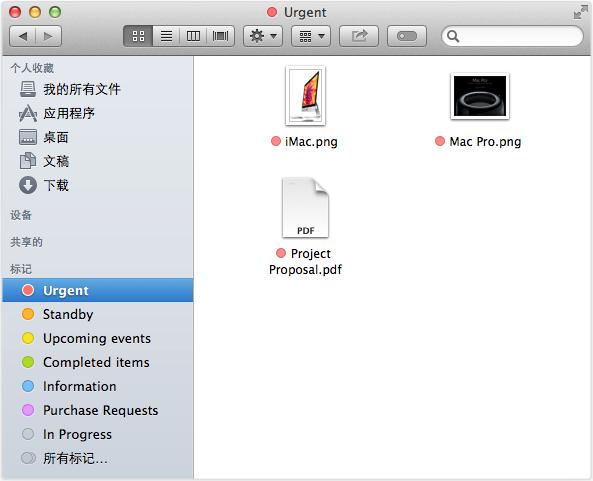Click the 共享的 sidebar section header
The height and width of the screenshot is (481, 593).
point(26,242)
